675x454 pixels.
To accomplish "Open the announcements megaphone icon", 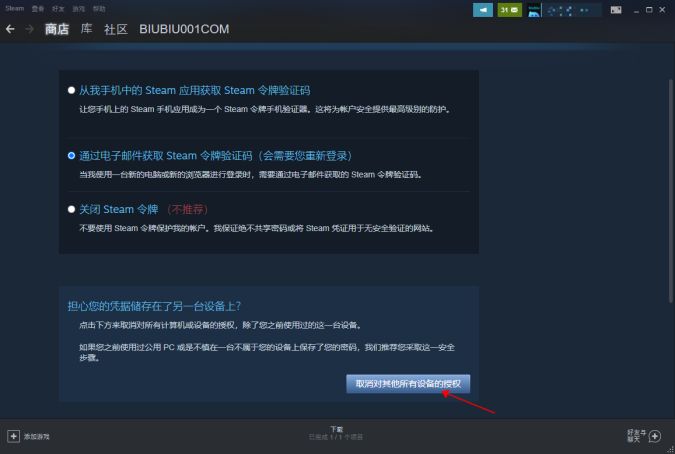I will (x=484, y=10).
